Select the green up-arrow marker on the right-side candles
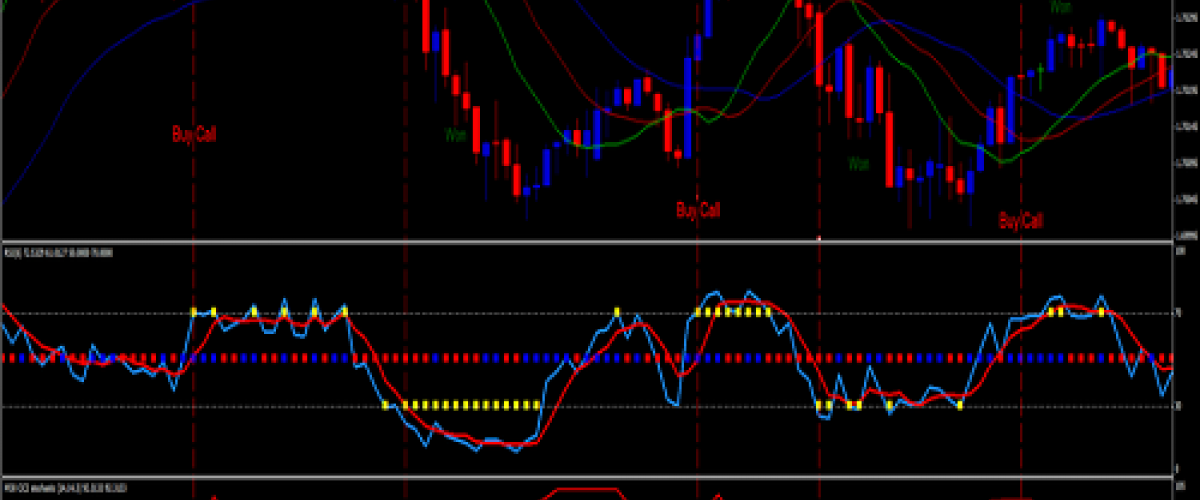The width and height of the screenshot is (1200, 500). tap(1041, 68)
